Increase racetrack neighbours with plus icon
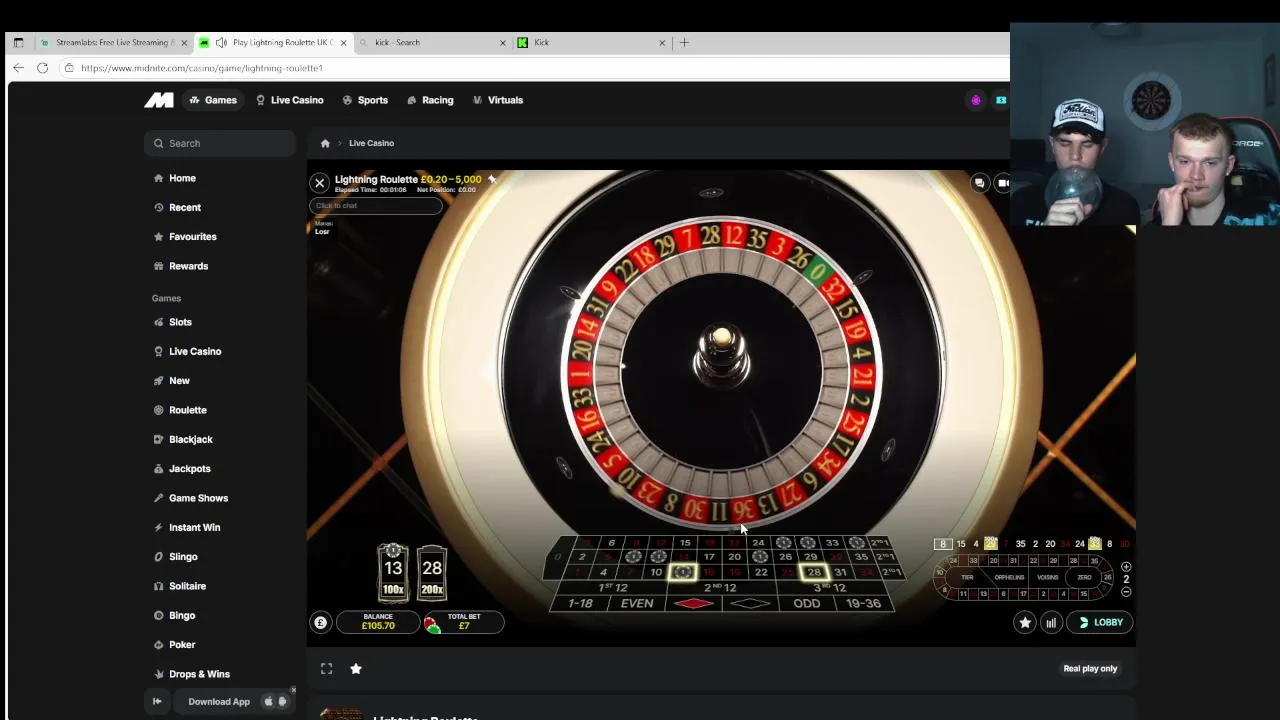Image resolution: width=1280 pixels, height=720 pixels. [1126, 567]
